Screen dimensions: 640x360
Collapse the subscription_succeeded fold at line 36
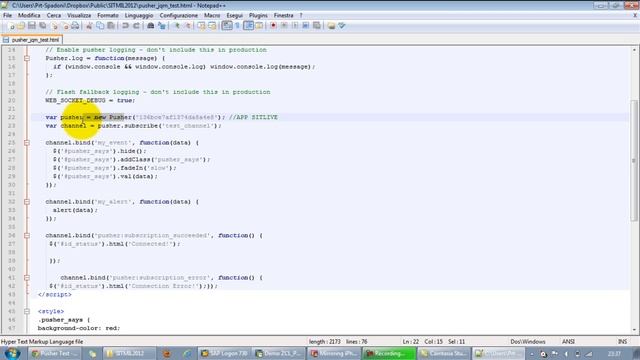click(27, 236)
